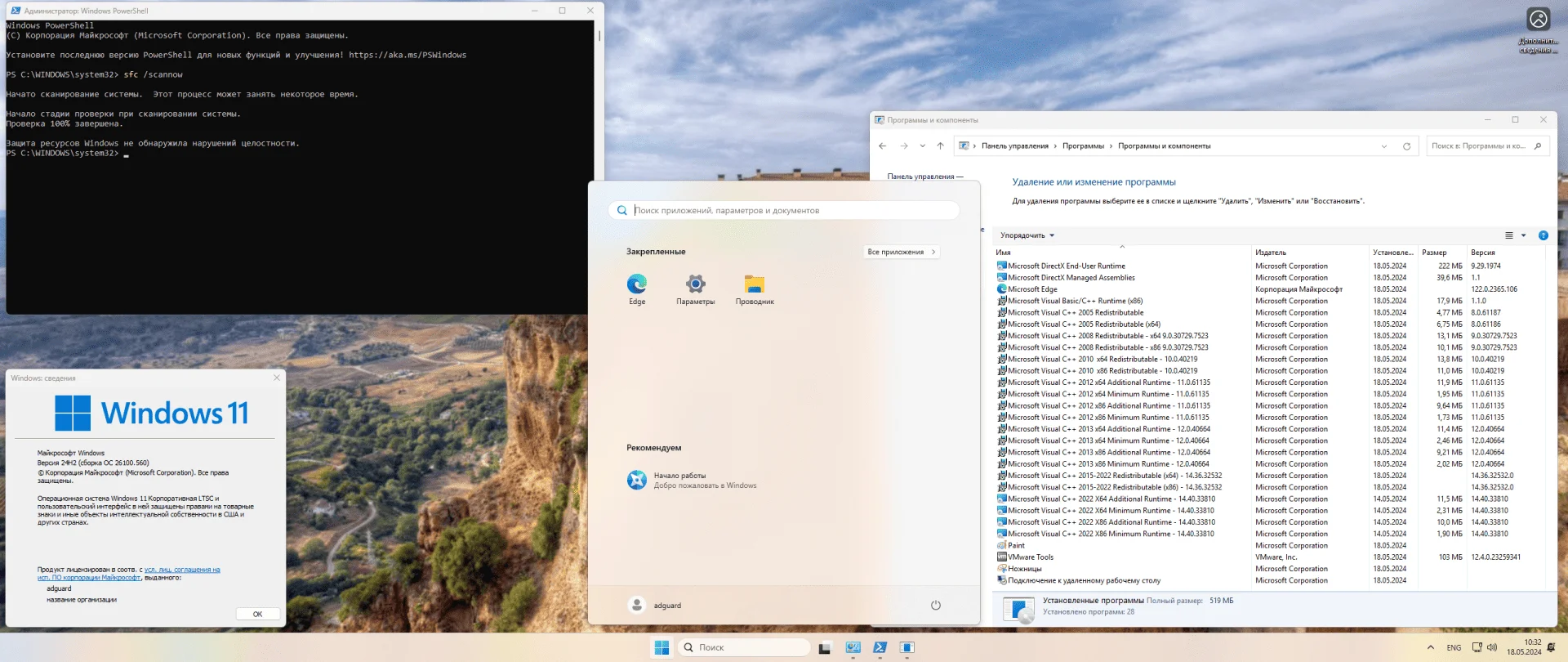Sort programs by the Издатель column
The height and width of the screenshot is (662, 1568).
coord(1310,253)
